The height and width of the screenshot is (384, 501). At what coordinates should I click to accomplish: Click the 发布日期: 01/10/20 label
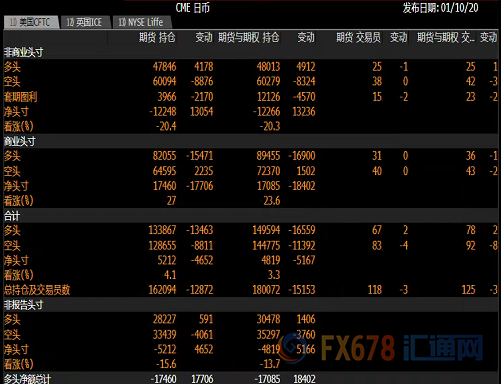440,8
